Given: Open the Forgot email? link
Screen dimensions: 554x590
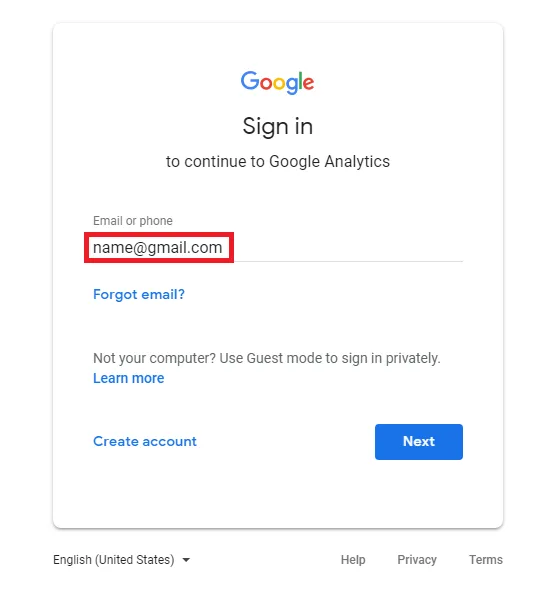Looking at the screenshot, I should coord(139,294).
